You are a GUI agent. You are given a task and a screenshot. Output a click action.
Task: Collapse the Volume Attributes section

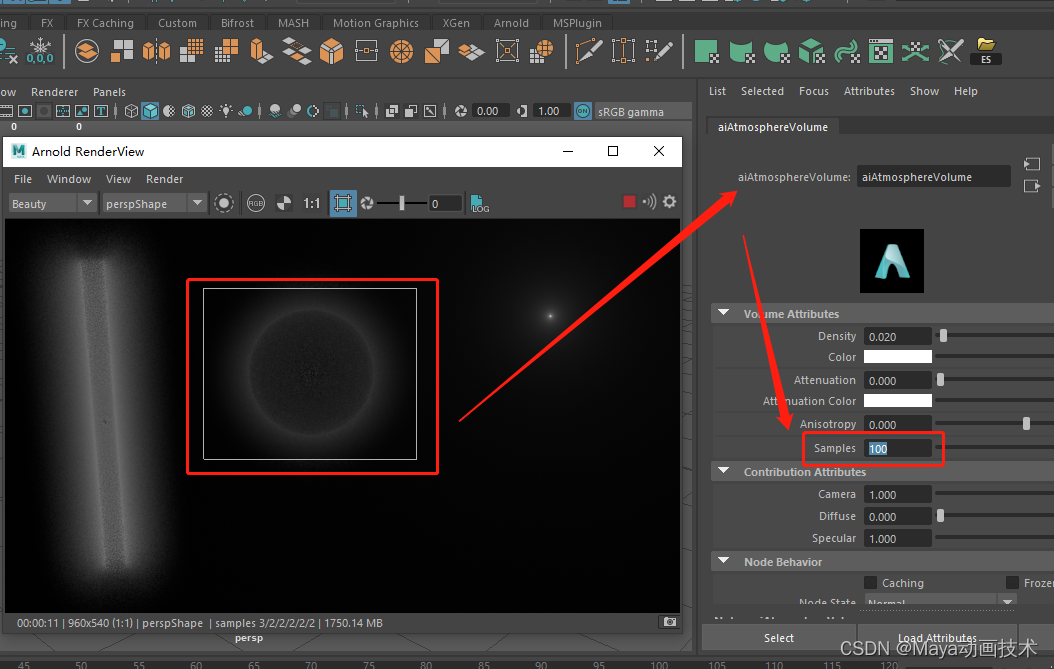pyautogui.click(x=723, y=313)
